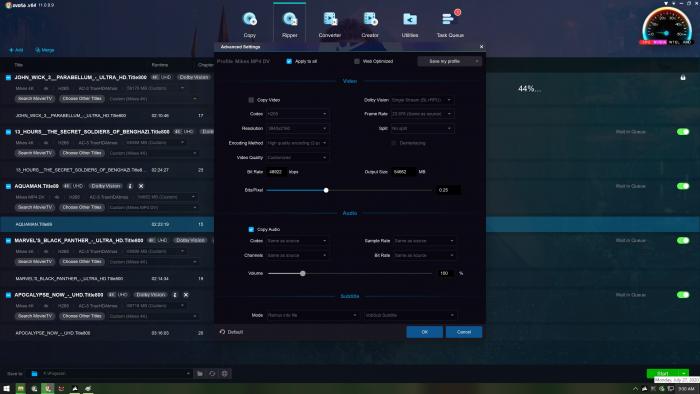The height and width of the screenshot is (394, 700).
Task: Uncheck the Copy Audio checkbox
Action: click(251, 229)
